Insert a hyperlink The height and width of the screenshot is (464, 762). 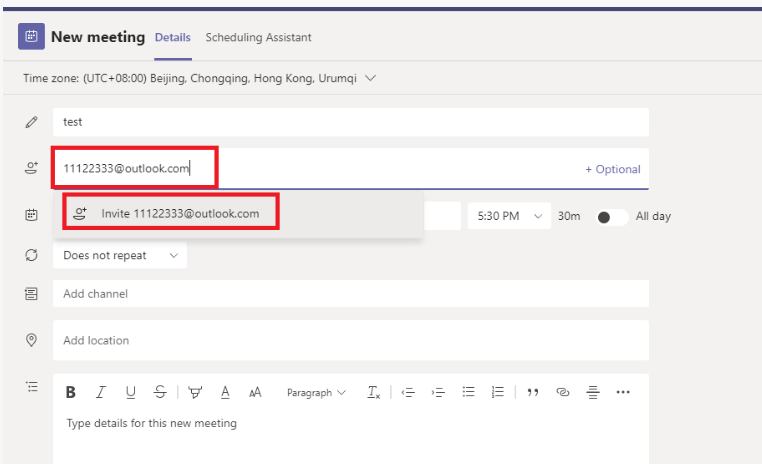click(563, 392)
